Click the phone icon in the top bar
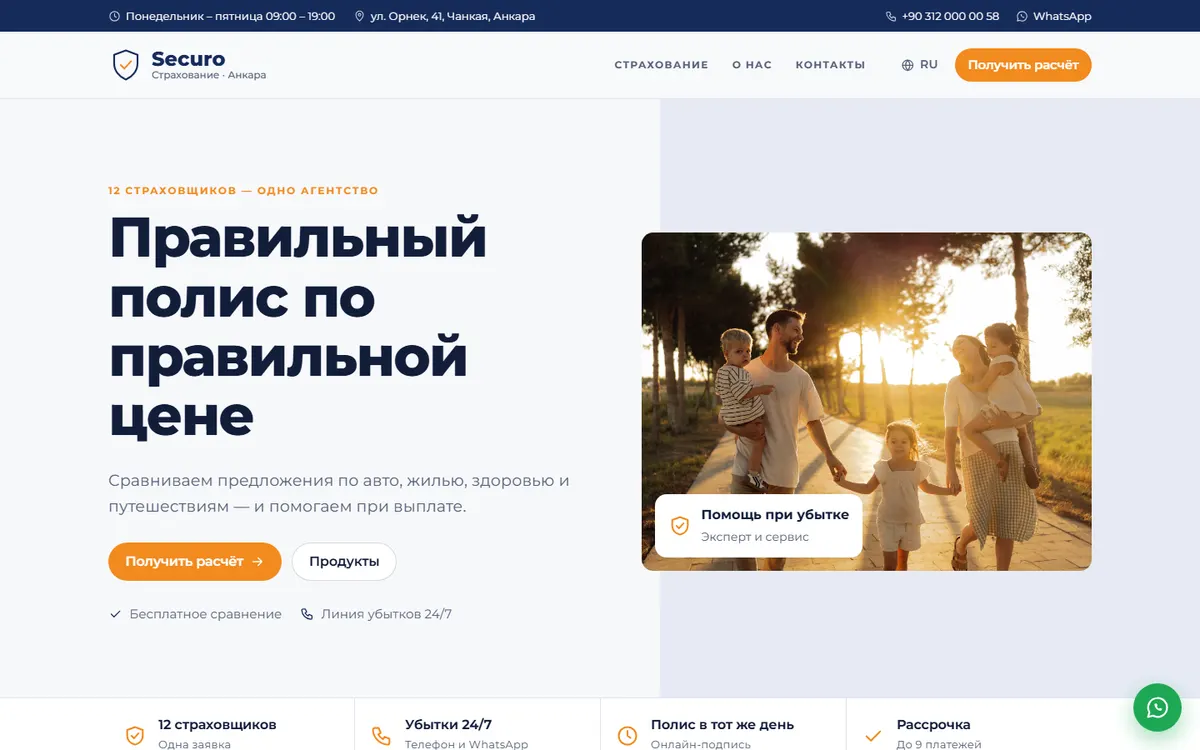1200x750 pixels. pyautogui.click(x=891, y=17)
